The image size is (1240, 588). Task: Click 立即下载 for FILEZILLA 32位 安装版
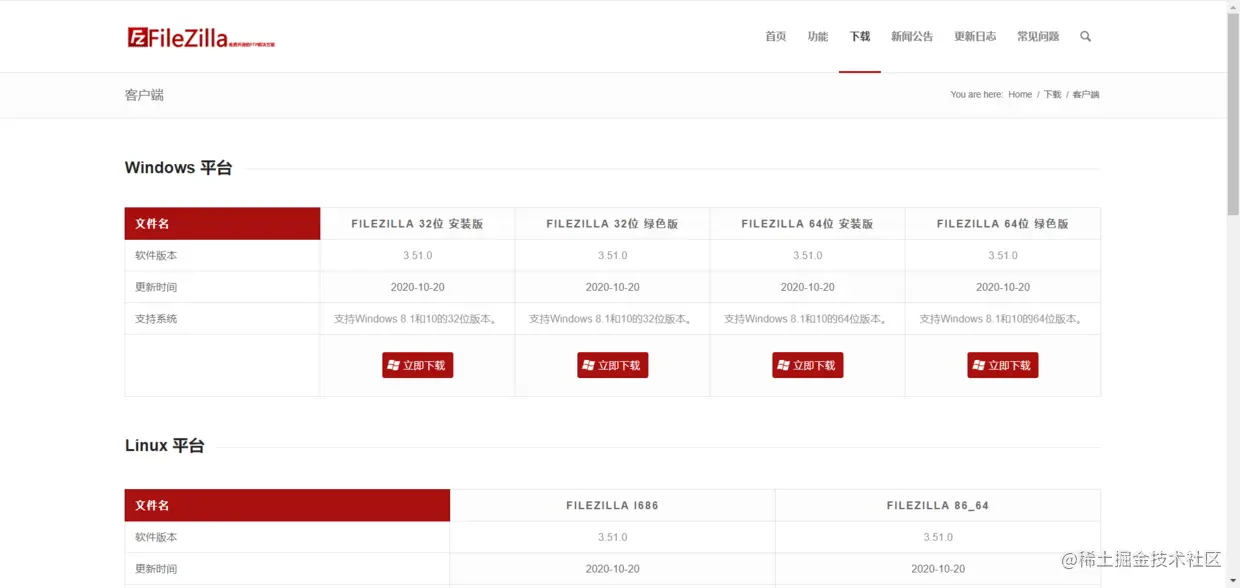417,364
